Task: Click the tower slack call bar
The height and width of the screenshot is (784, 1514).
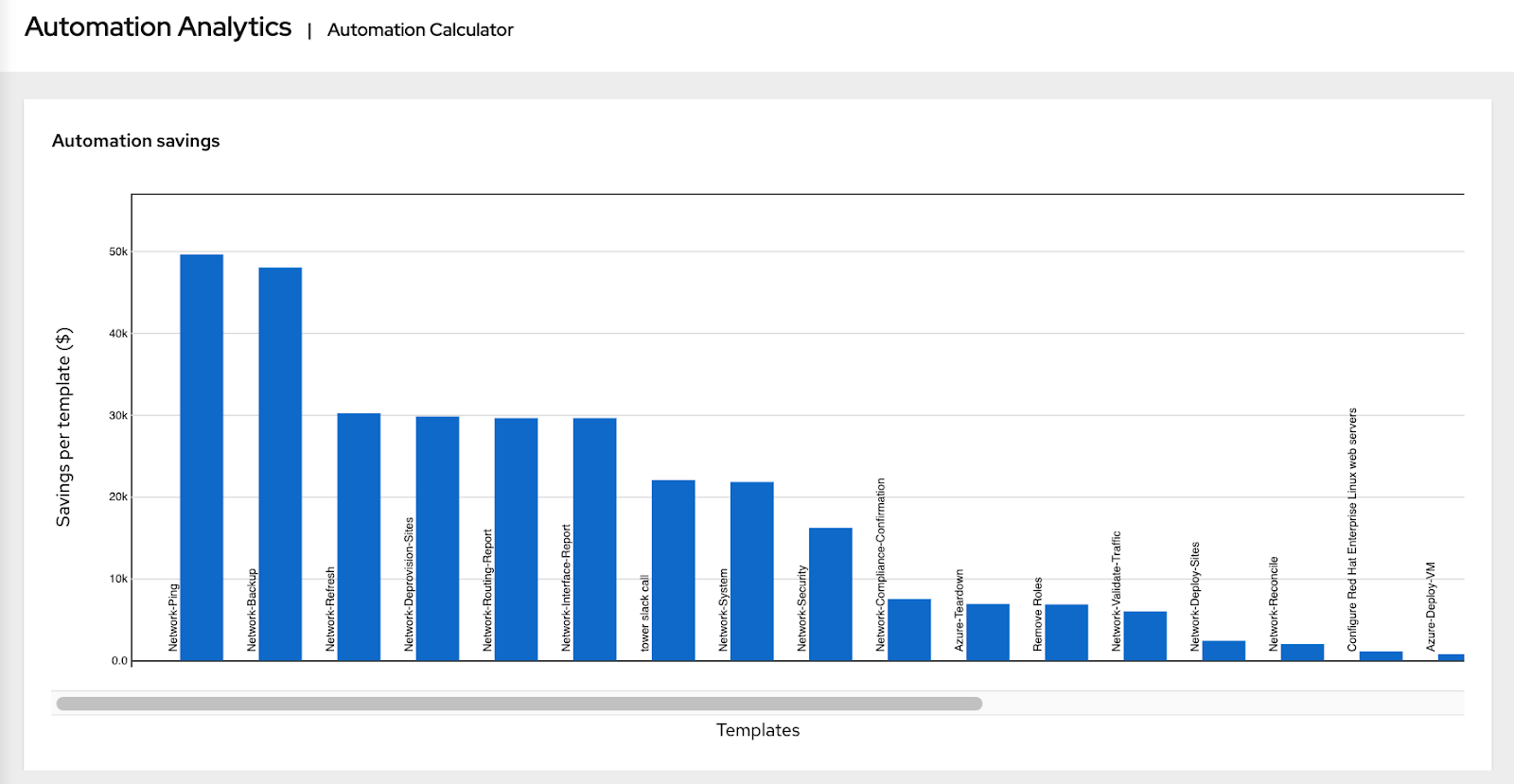Action: (673, 570)
